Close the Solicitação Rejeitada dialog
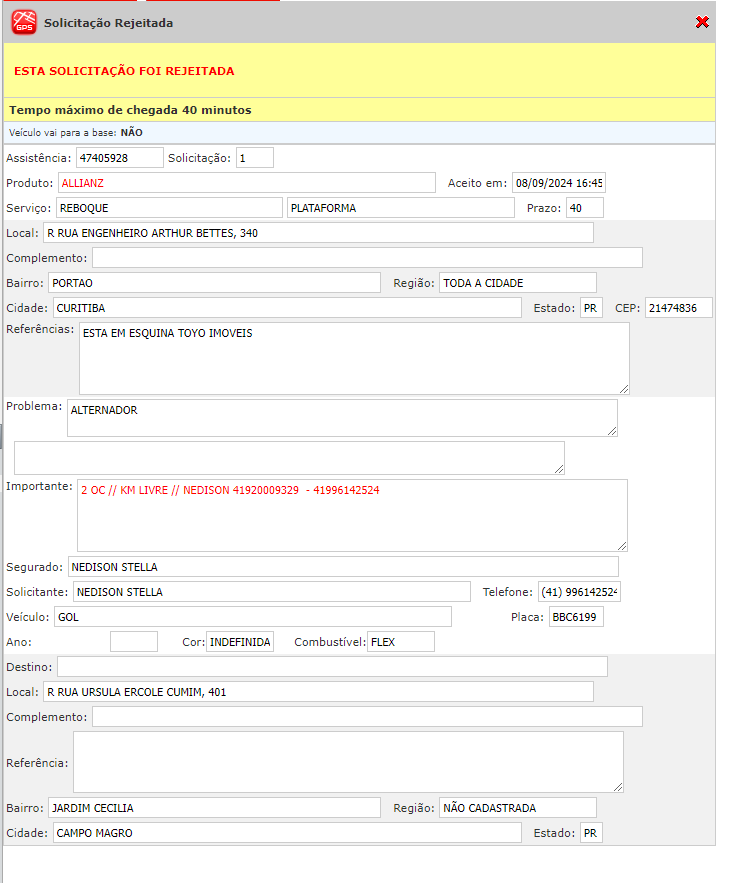 702,22
